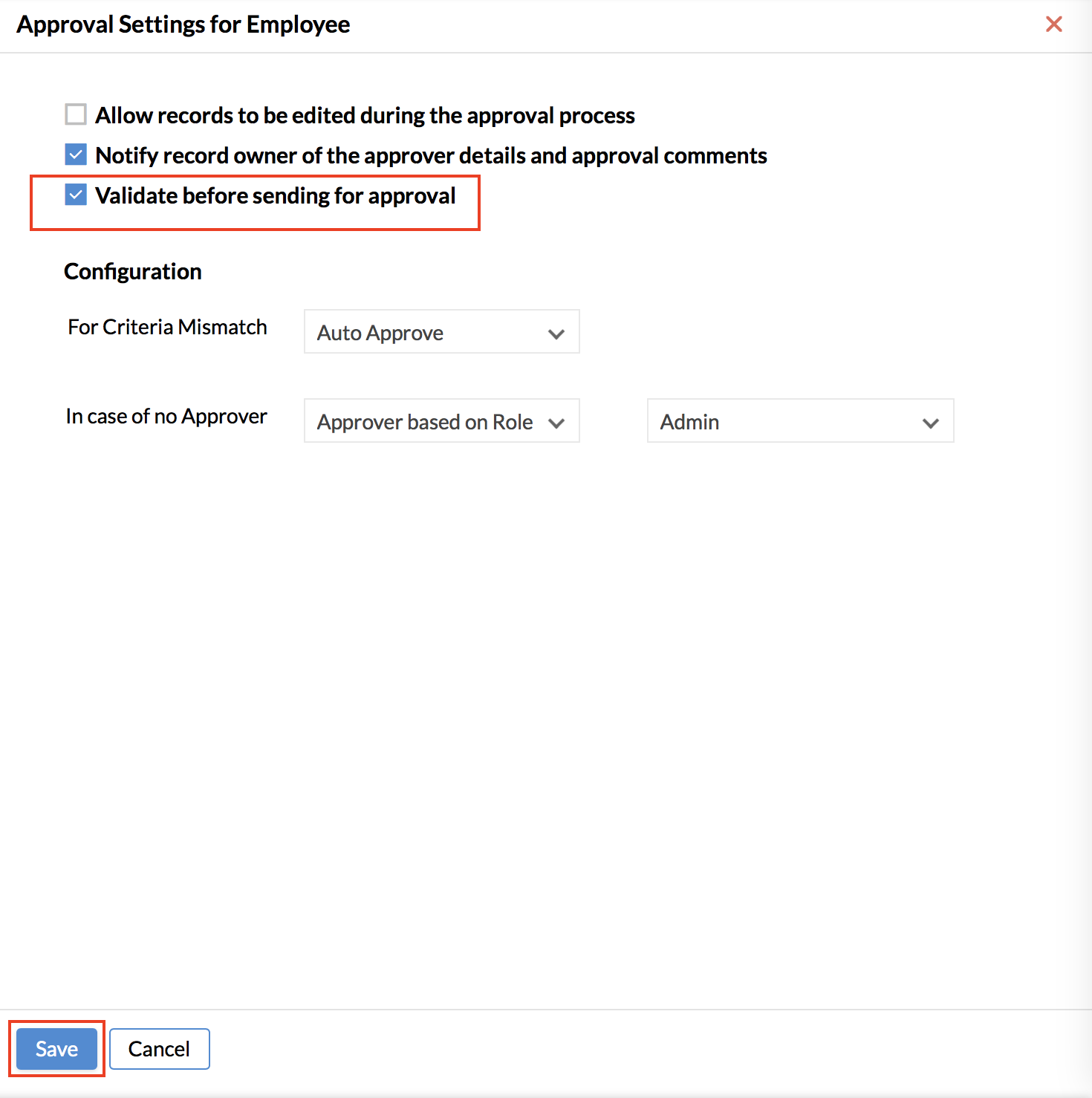The width and height of the screenshot is (1092, 1098).
Task: Click the chevron arrow in the Auto Approve box
Action: [x=556, y=334]
